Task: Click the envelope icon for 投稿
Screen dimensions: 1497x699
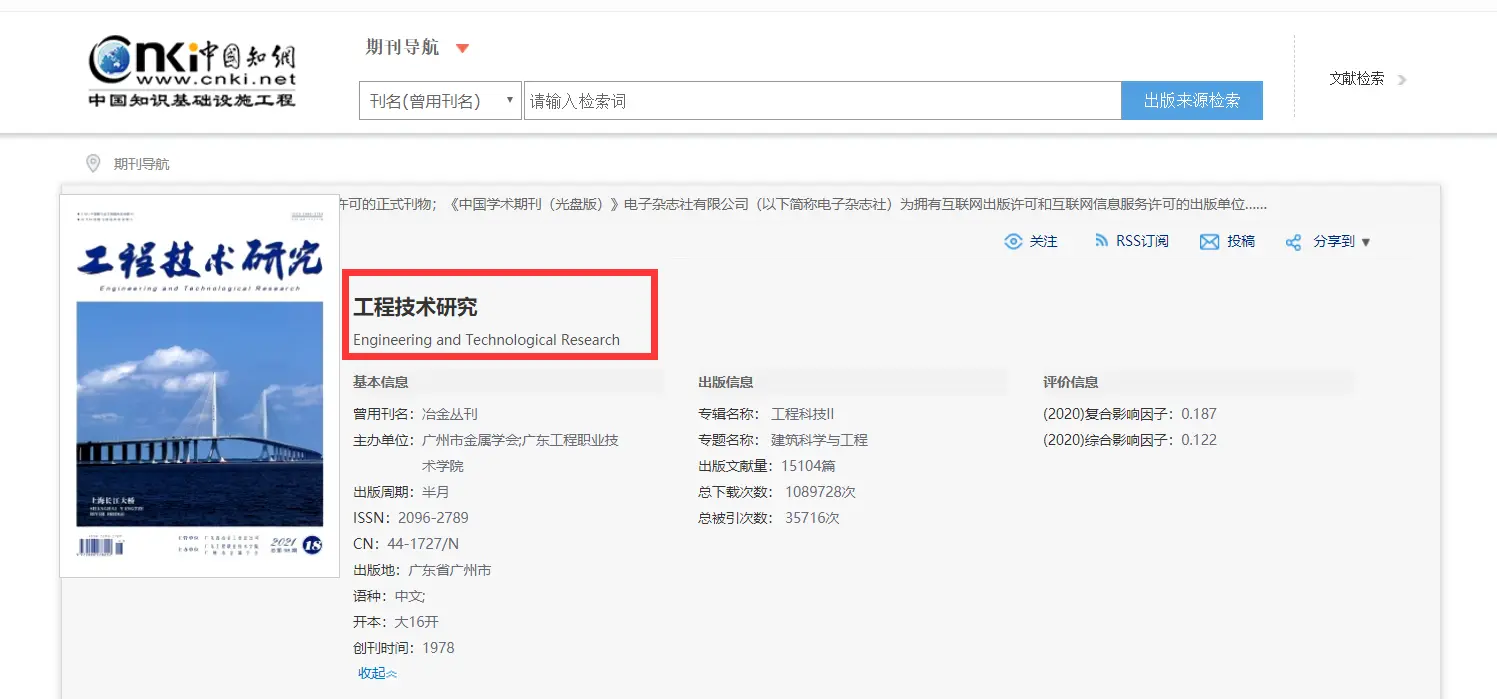Action: coord(1209,242)
